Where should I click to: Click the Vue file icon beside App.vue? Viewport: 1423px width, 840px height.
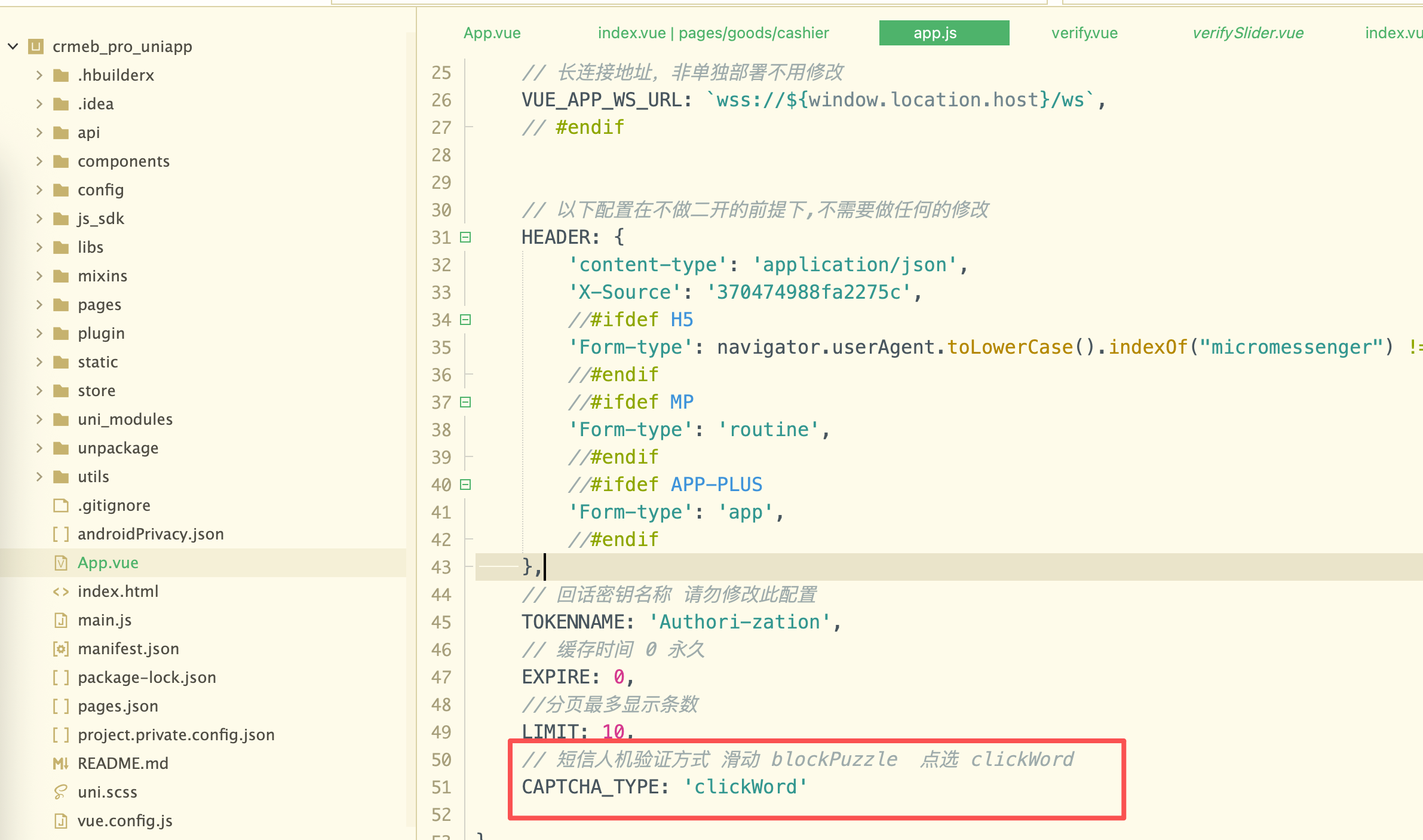click(x=61, y=563)
